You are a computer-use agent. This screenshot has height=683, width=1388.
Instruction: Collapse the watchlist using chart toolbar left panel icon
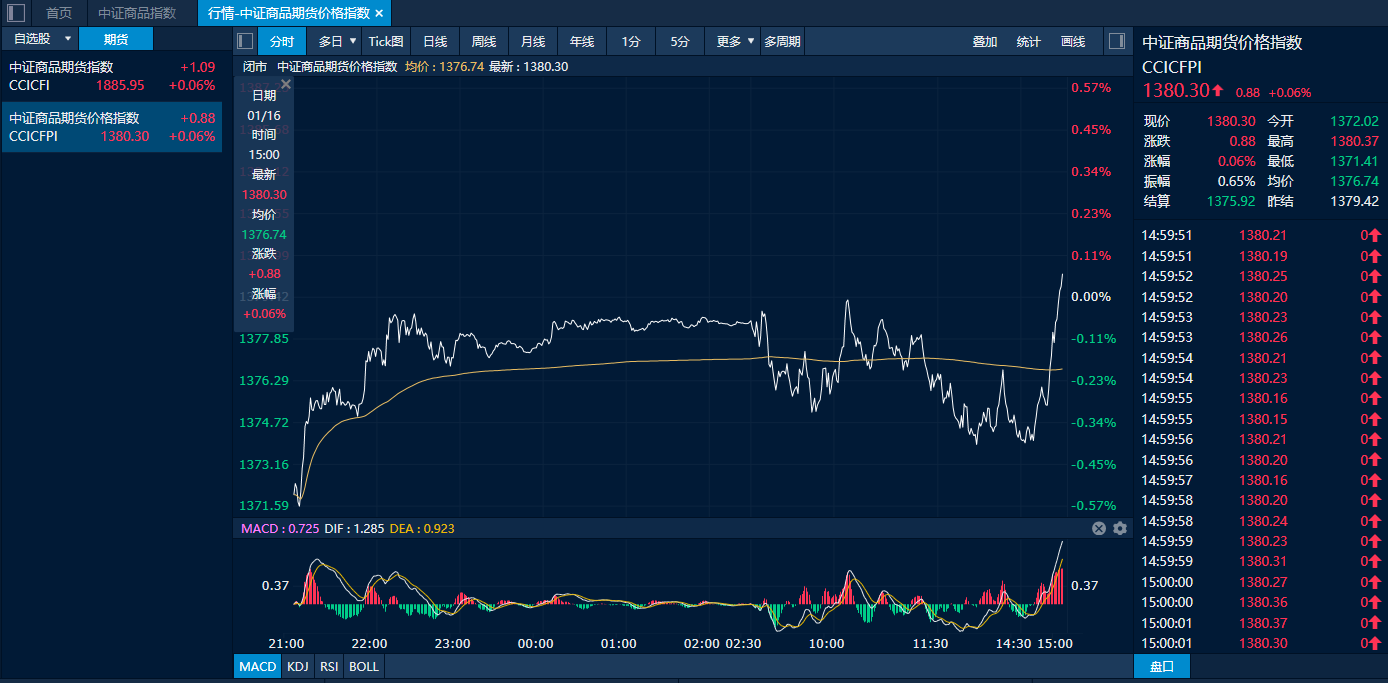tap(245, 41)
